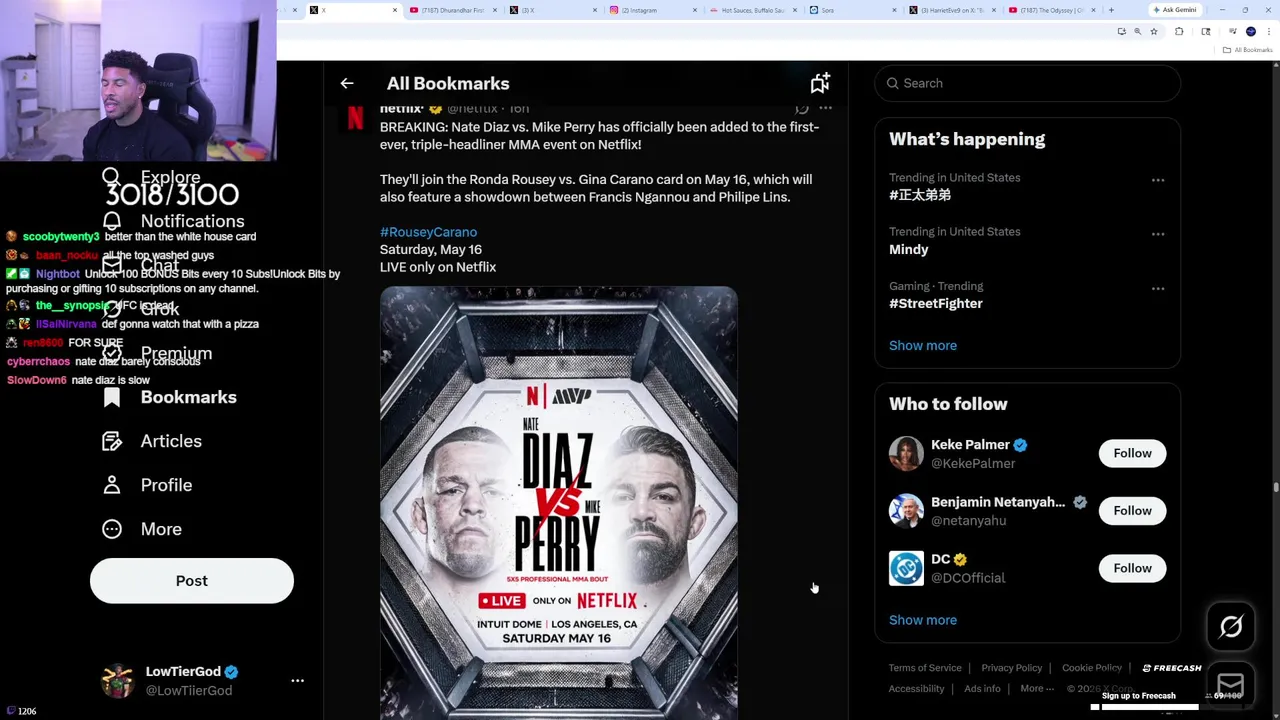This screenshot has width=1280, height=720.
Task: Expand Show more under What's happening
Action: (923, 345)
